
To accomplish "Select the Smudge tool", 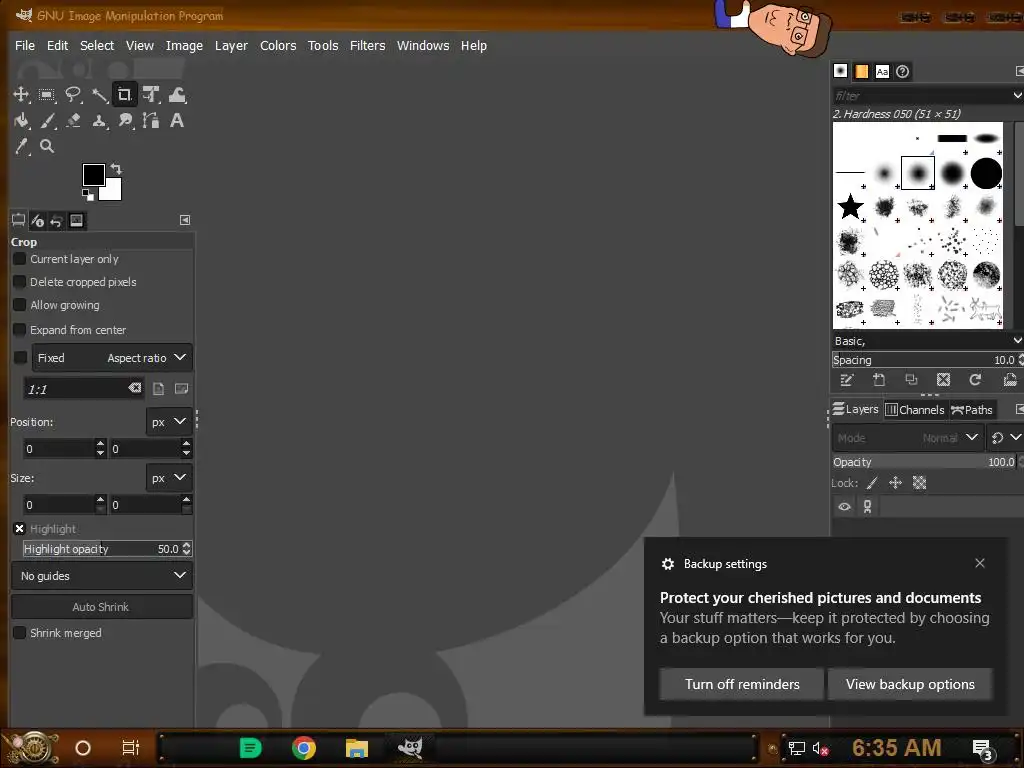I will coord(125,121).
